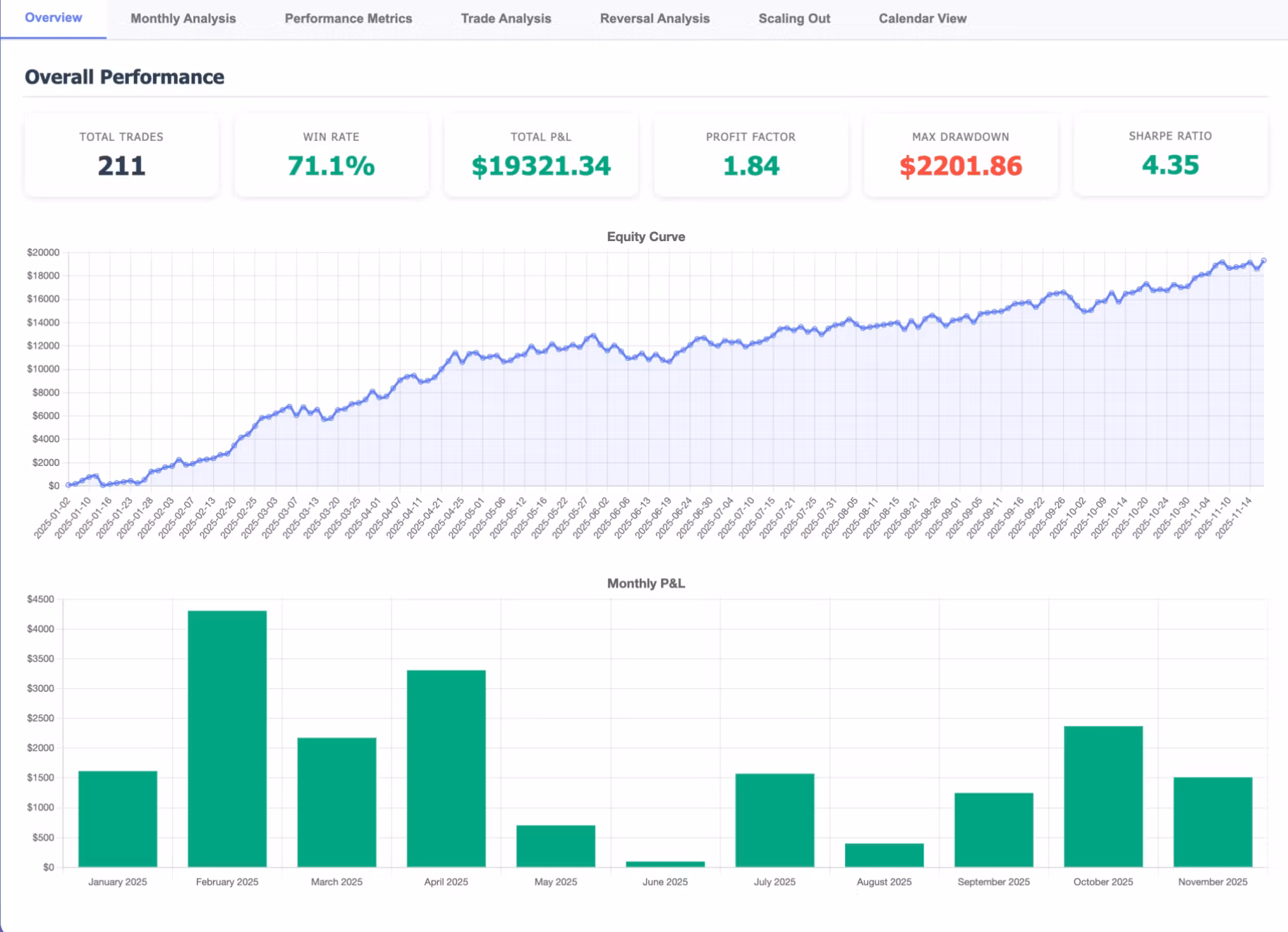Open the Monthly Analysis tab
The image size is (1288, 932).
pyautogui.click(x=183, y=18)
